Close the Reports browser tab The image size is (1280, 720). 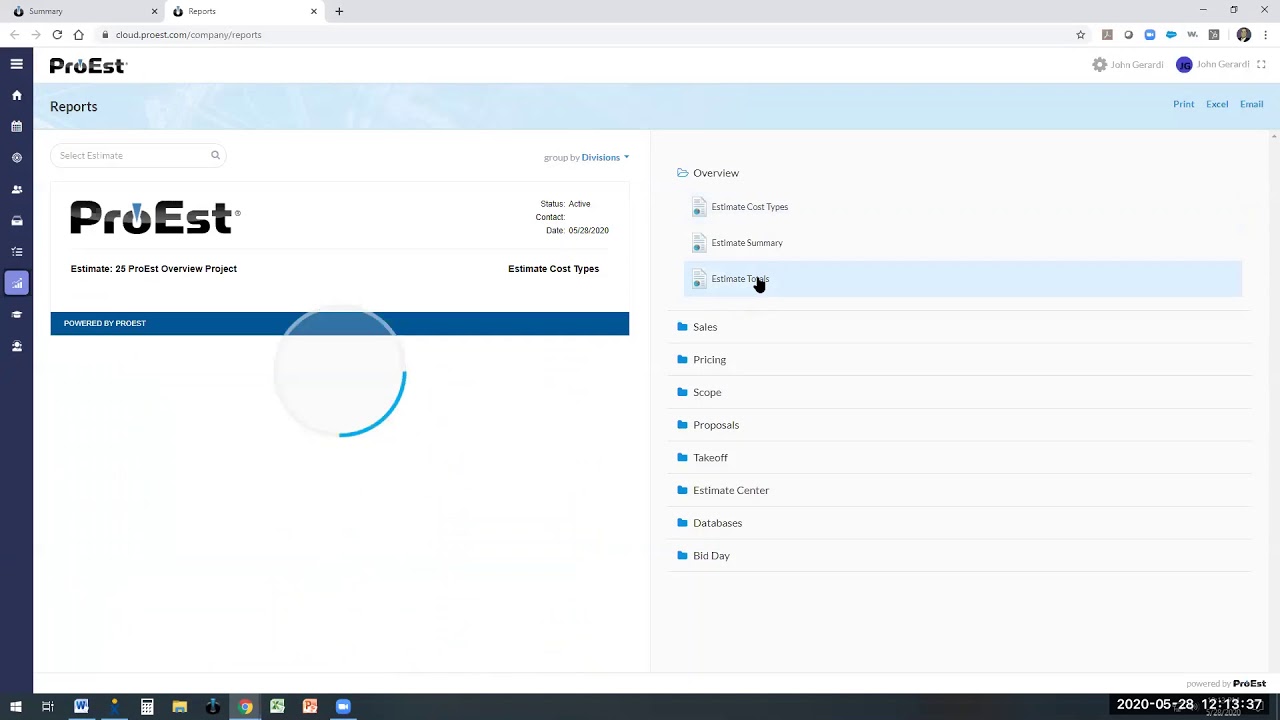coord(314,11)
